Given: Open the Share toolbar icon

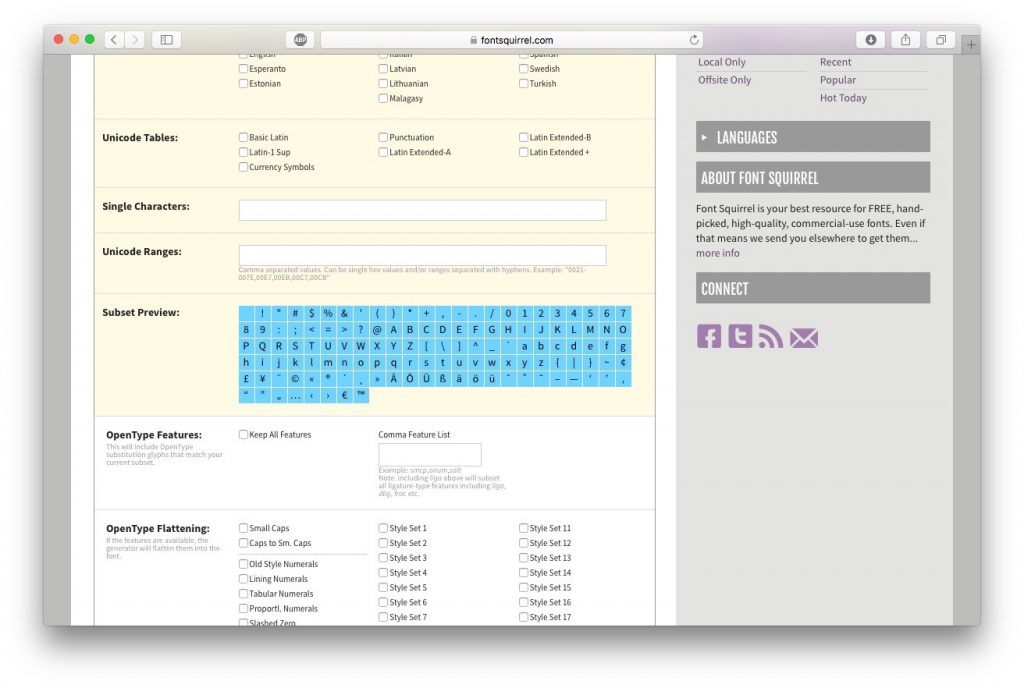Looking at the screenshot, I should coord(905,40).
